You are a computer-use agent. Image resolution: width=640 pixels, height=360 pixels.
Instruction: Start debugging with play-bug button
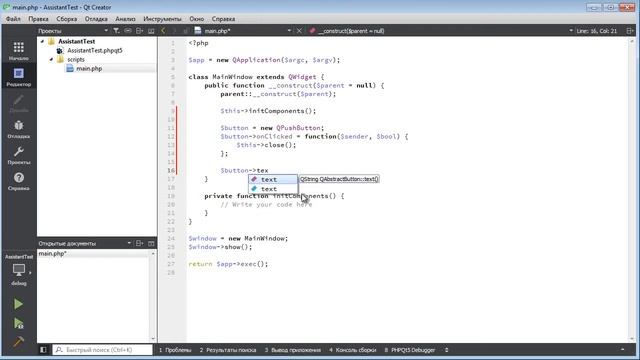click(18, 323)
